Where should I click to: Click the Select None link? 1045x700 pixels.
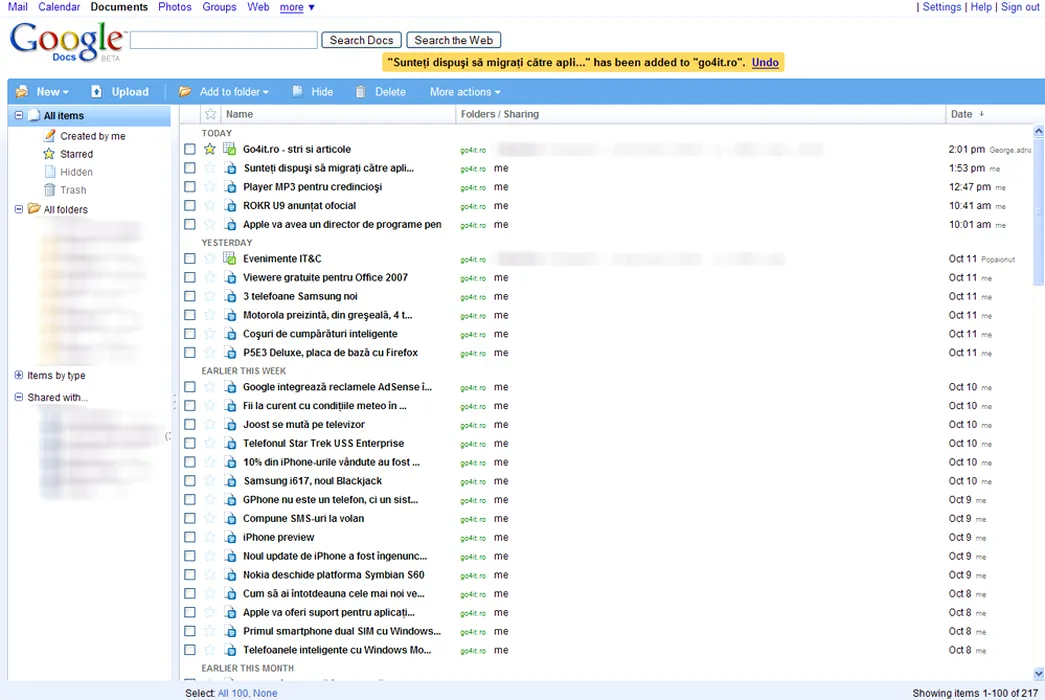(265, 693)
